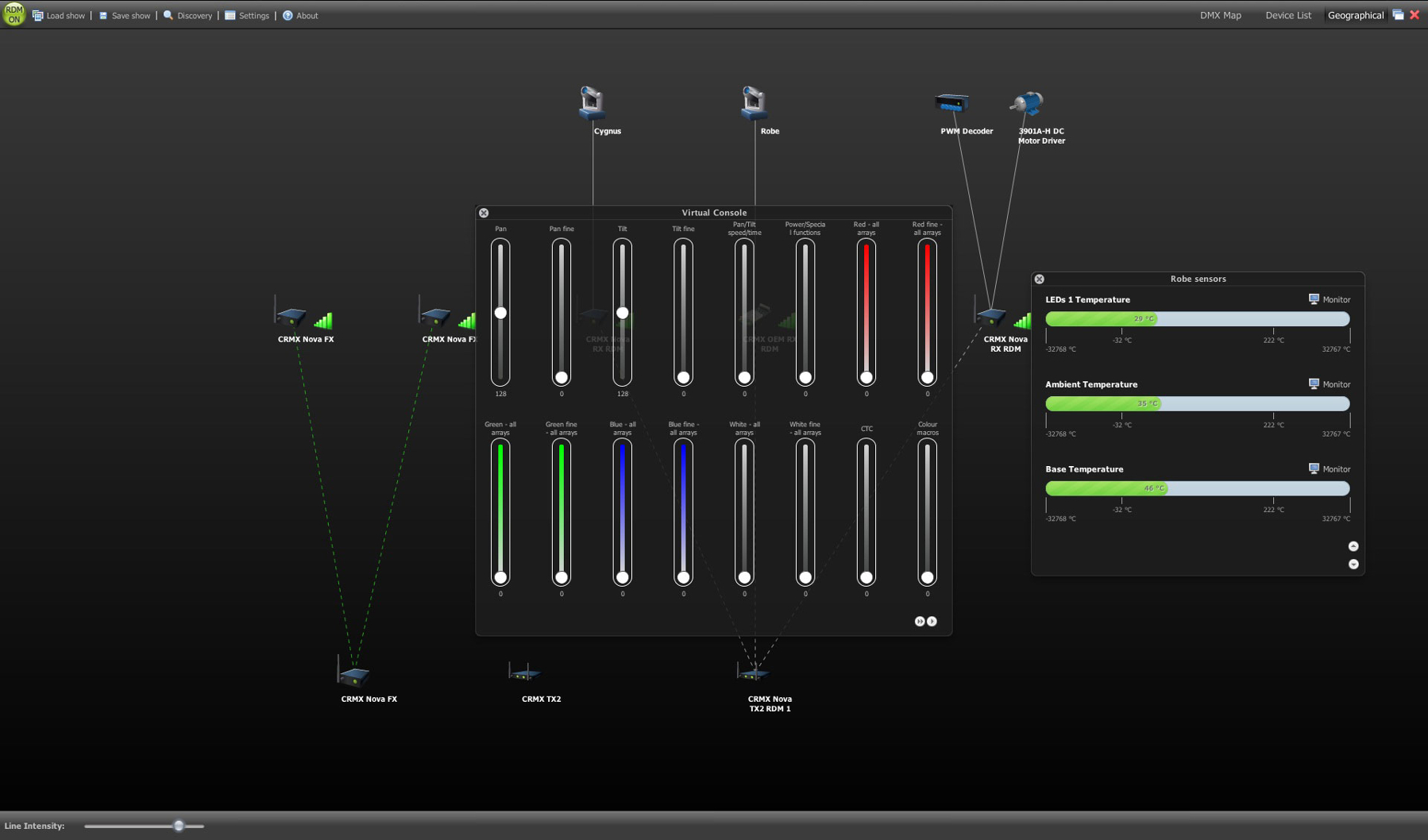
Task: Click the White - all arrays slider handle
Action: tap(744, 578)
